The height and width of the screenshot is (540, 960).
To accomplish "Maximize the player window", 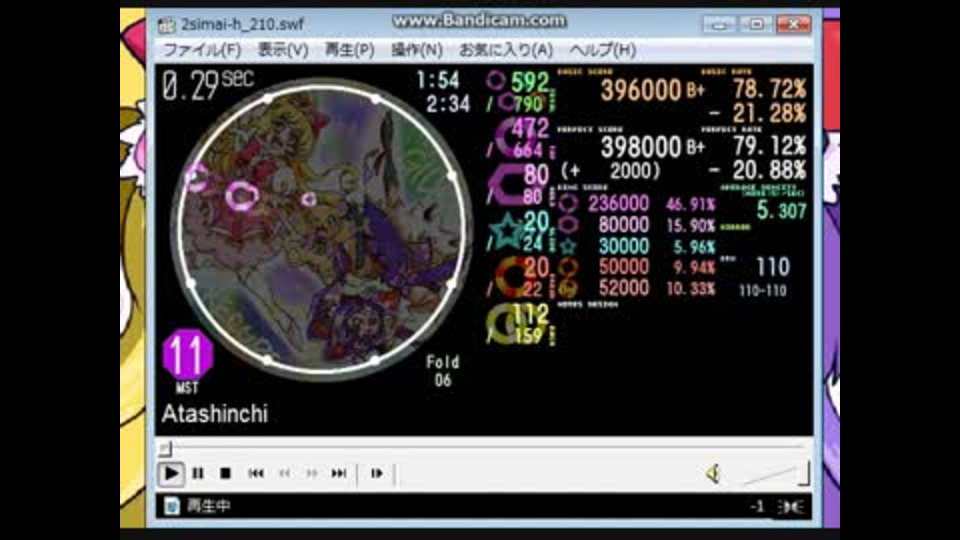I will [756, 24].
